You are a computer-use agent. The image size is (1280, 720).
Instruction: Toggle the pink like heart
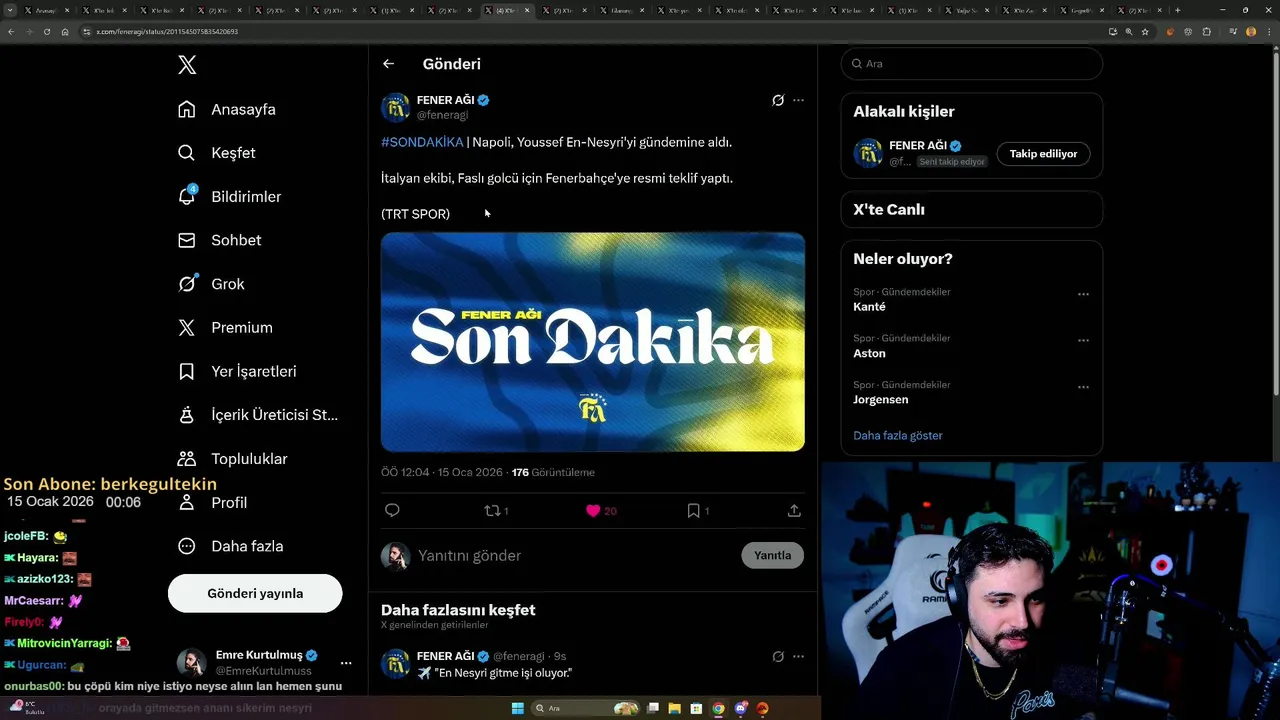[x=593, y=510]
